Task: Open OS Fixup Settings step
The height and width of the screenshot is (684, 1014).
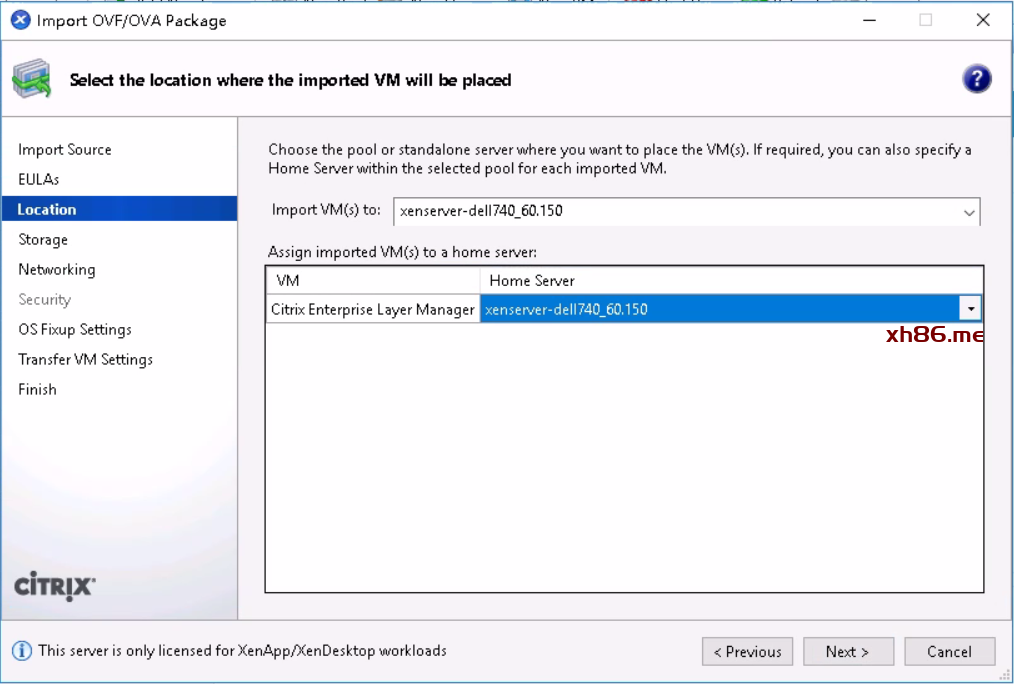Action: click(x=75, y=330)
